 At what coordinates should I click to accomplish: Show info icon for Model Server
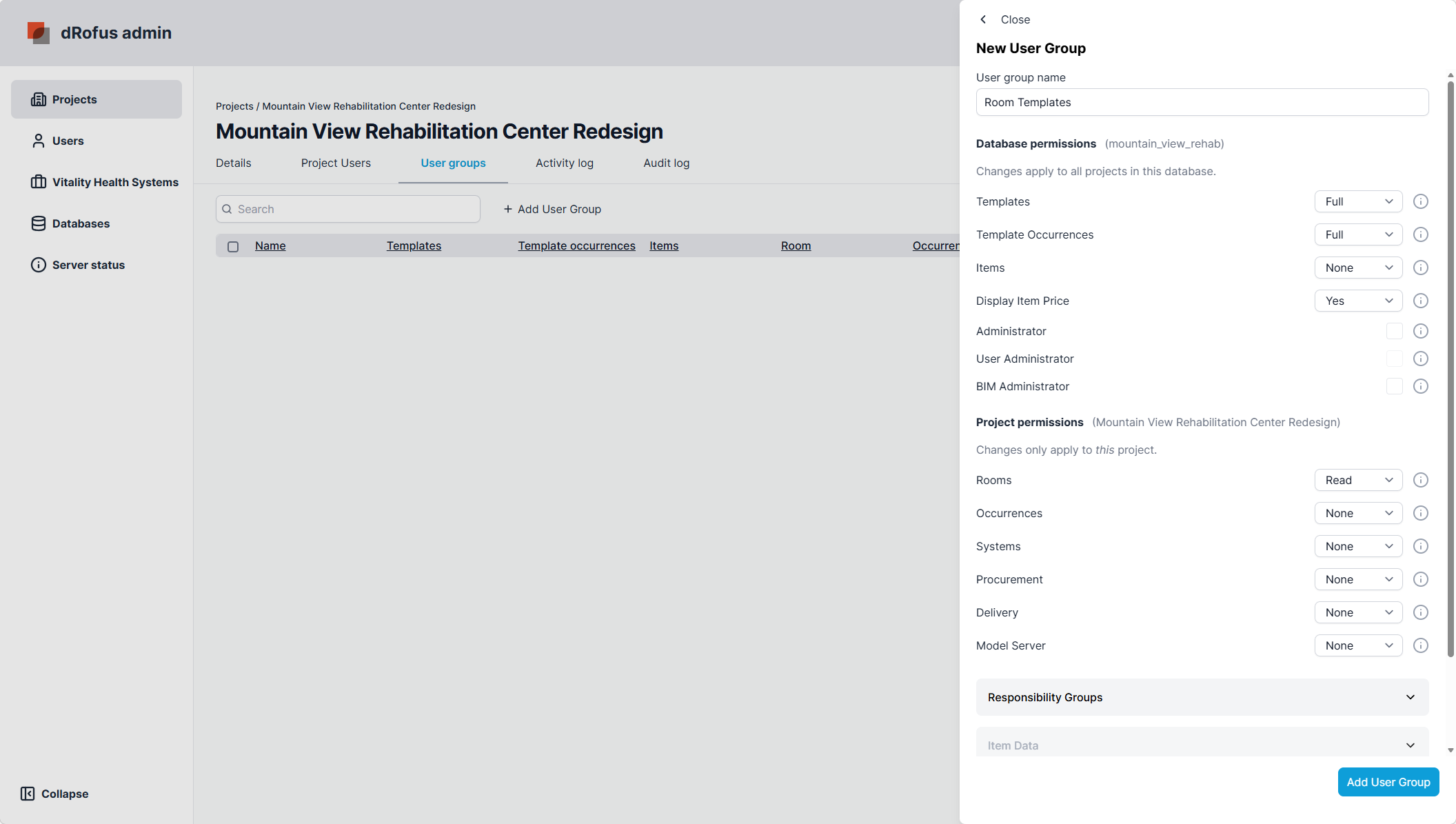(x=1420, y=645)
